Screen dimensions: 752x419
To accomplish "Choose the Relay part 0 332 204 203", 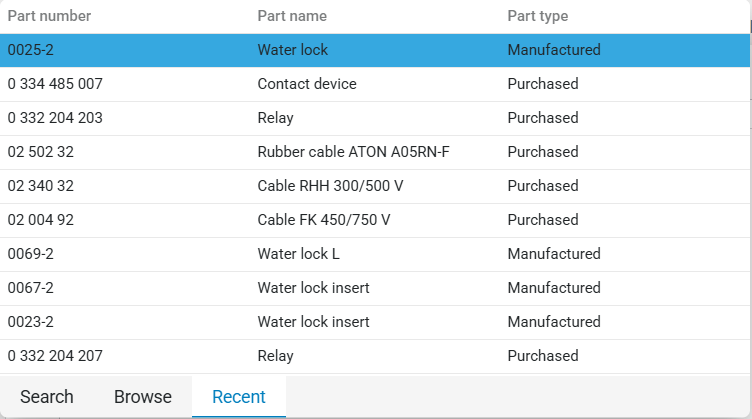I will pyautogui.click(x=375, y=118).
